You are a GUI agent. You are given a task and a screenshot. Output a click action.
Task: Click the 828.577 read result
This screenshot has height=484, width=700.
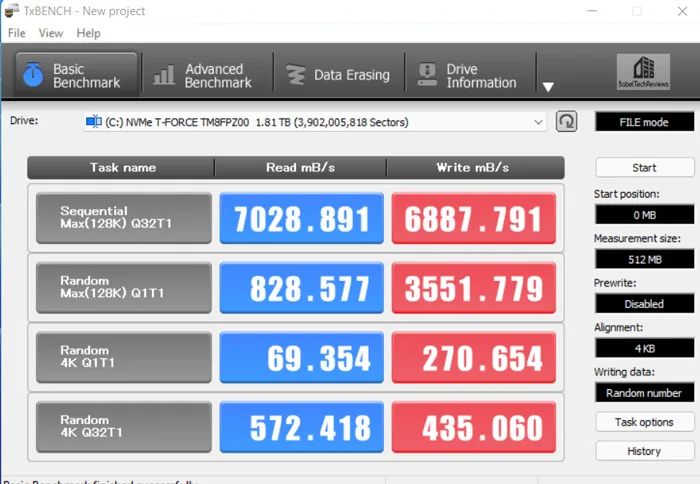(x=301, y=288)
